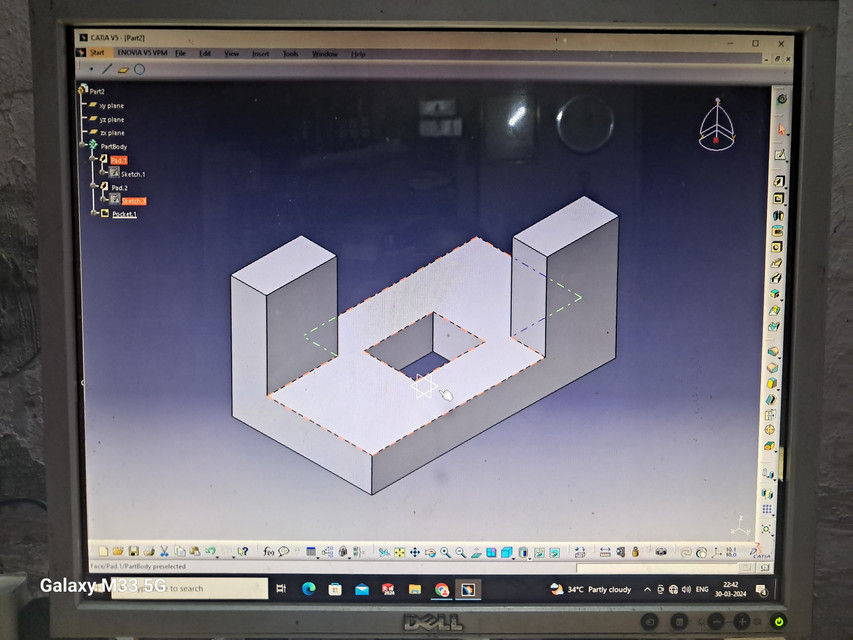Click the Shading with Edges render icon
Screen dimensions: 853x640
tap(505, 551)
